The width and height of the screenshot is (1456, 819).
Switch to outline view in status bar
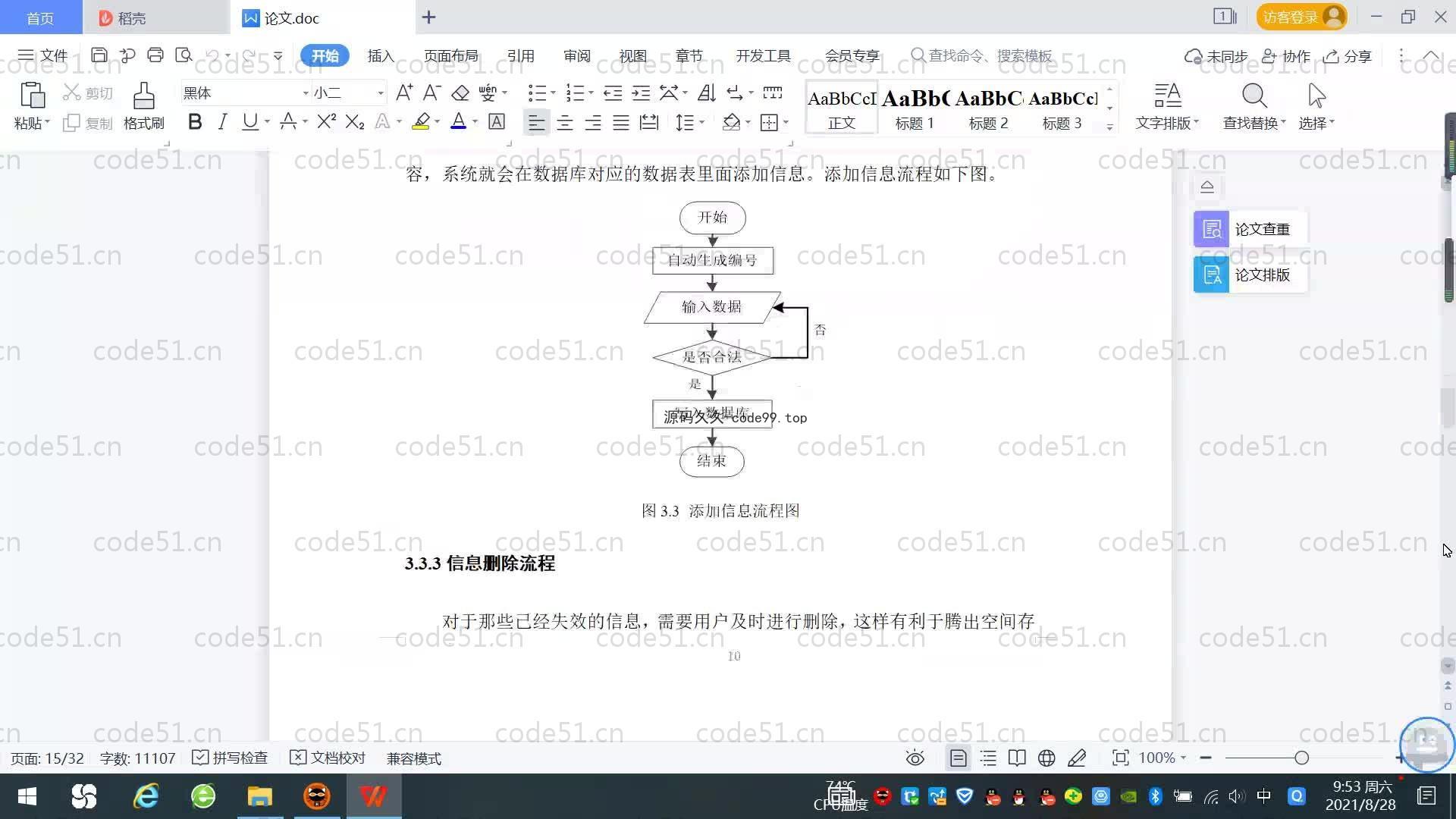tap(988, 758)
